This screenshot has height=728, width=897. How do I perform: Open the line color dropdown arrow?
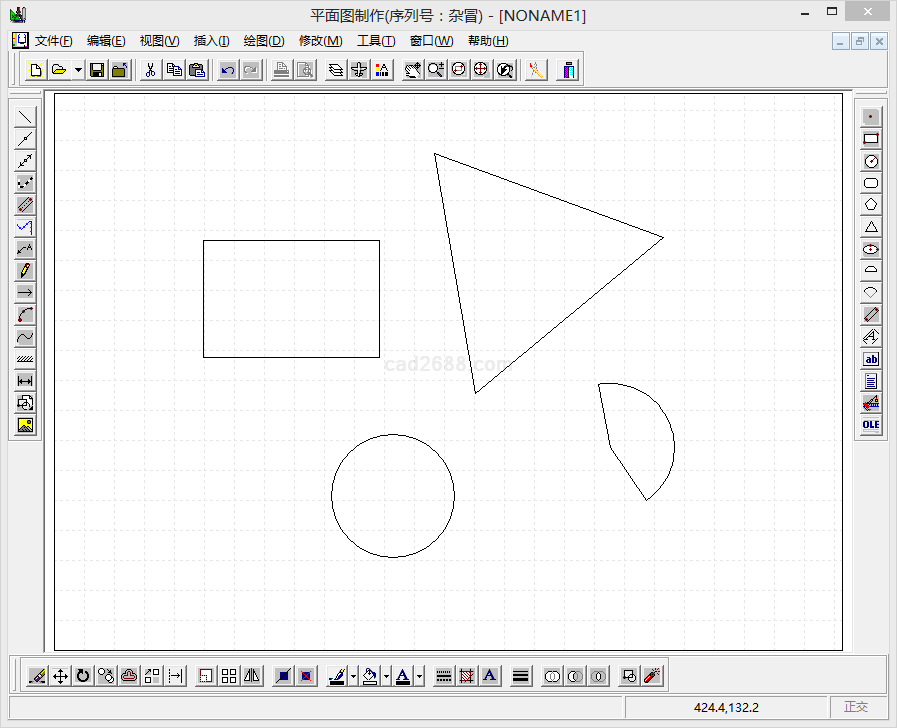point(353,676)
